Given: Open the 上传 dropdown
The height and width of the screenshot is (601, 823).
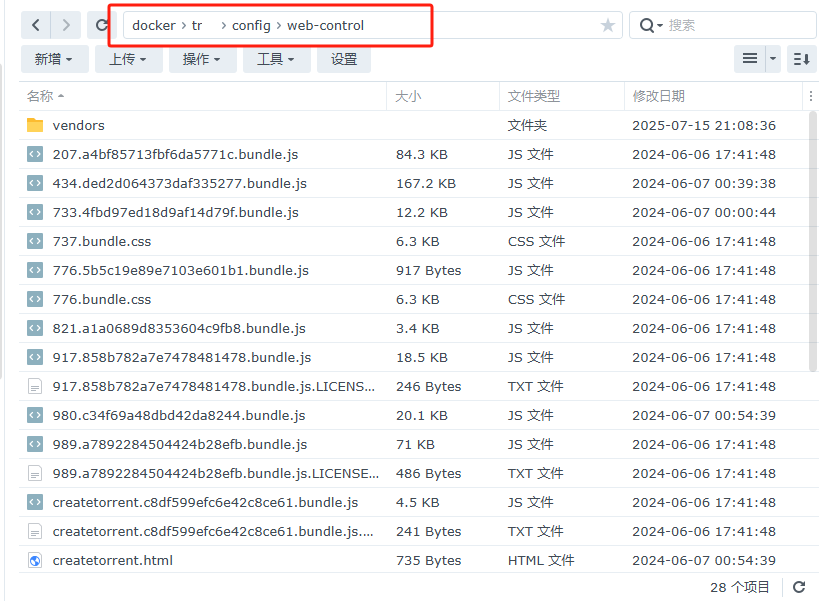Looking at the screenshot, I should (x=128, y=59).
